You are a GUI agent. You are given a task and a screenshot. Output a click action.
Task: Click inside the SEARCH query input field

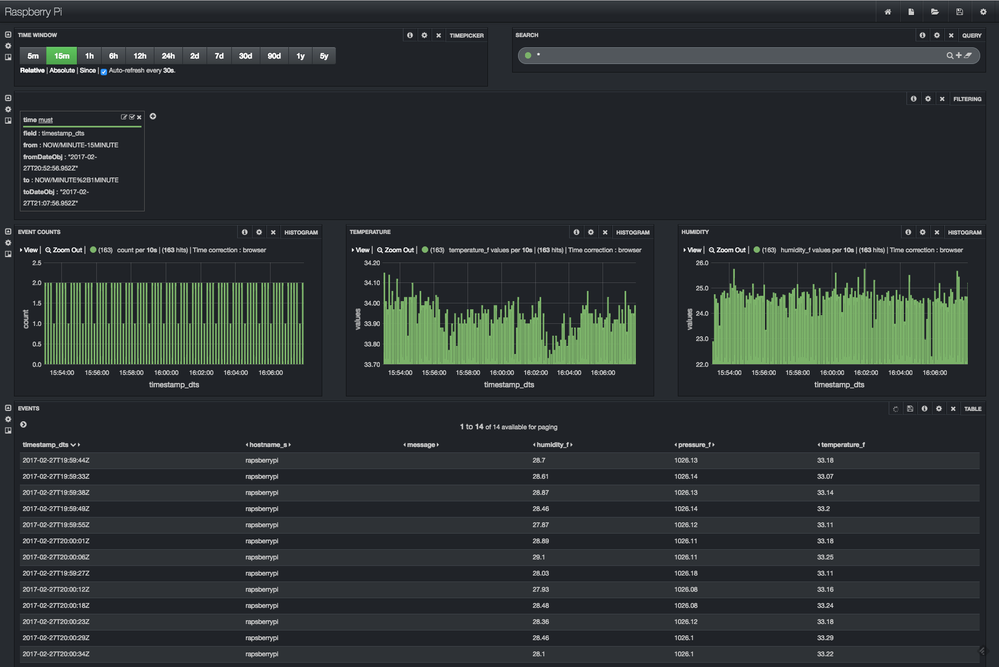[x=700, y=56]
